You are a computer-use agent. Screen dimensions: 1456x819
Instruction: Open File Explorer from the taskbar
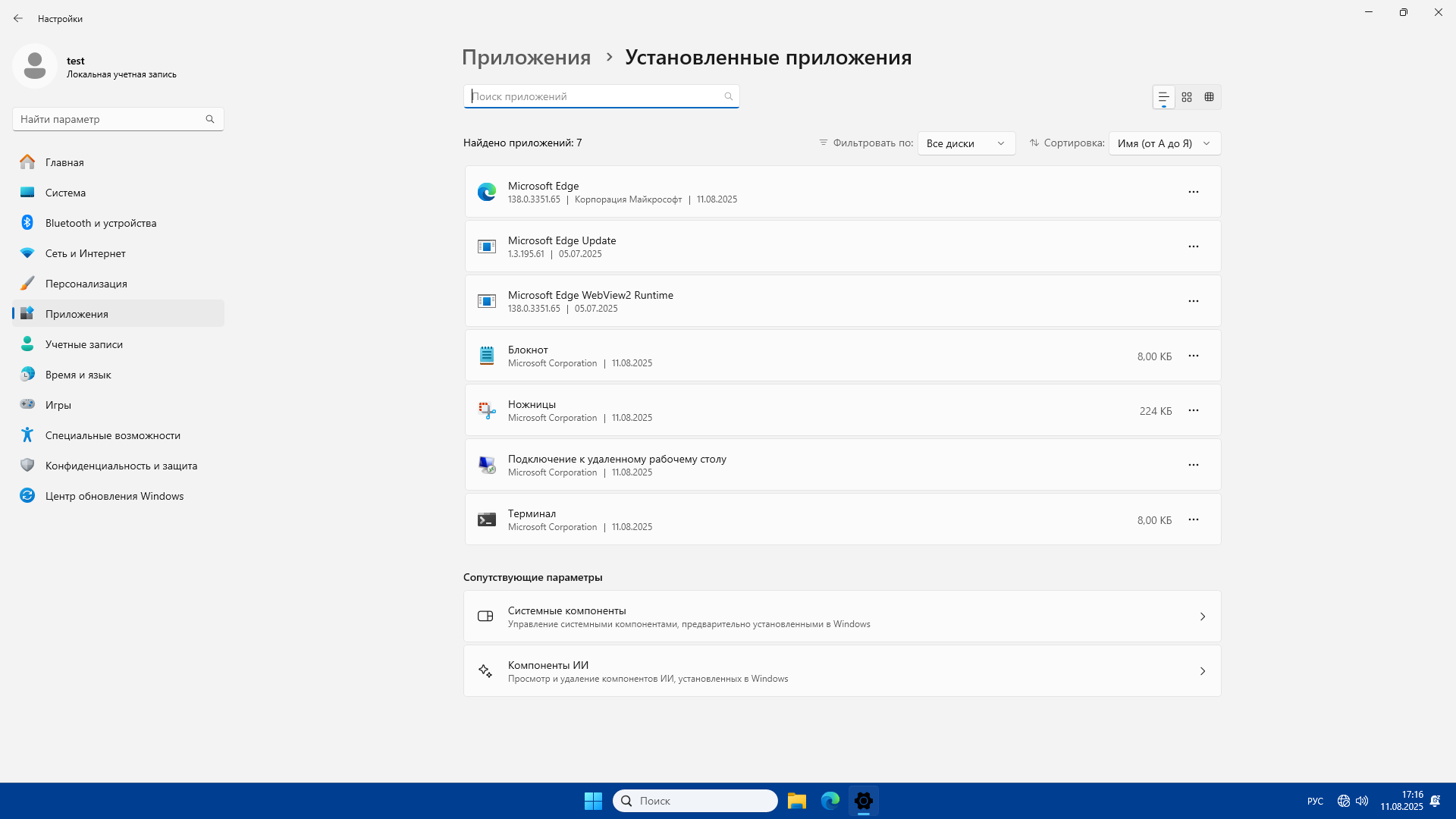click(x=796, y=801)
